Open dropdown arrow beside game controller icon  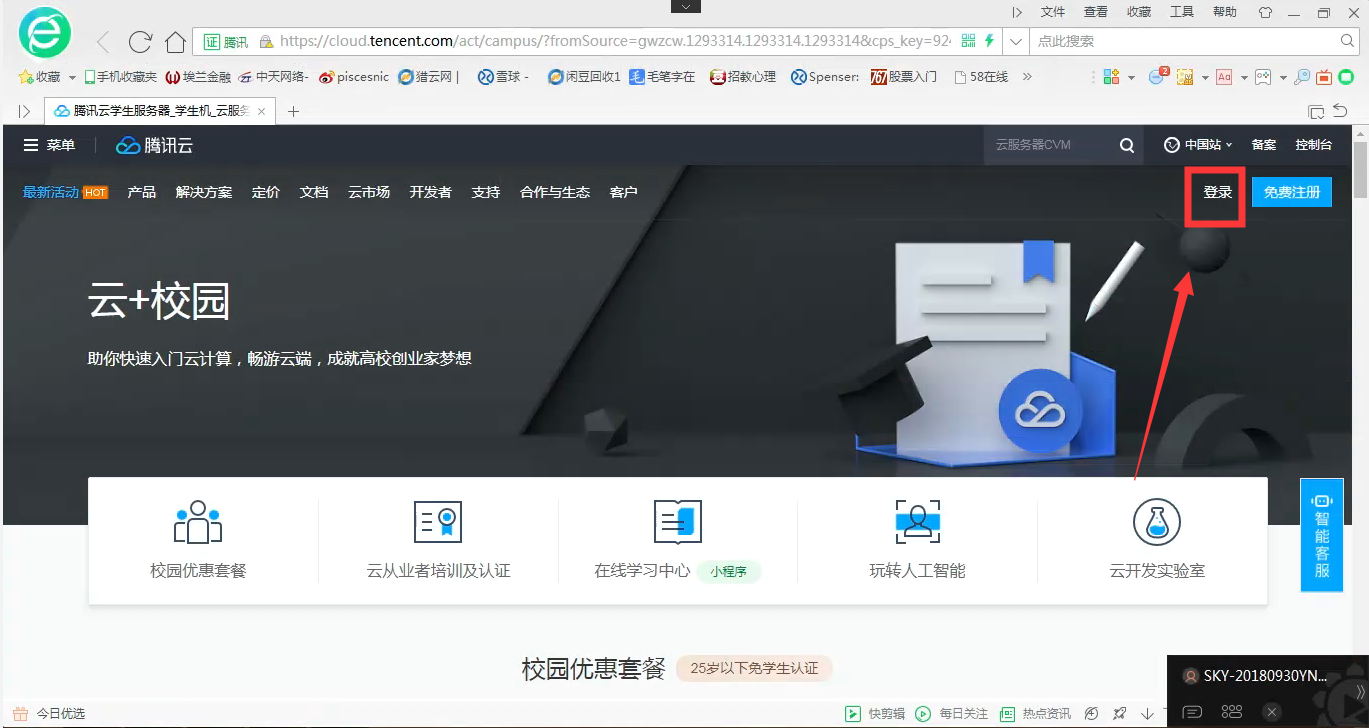click(x=1283, y=77)
